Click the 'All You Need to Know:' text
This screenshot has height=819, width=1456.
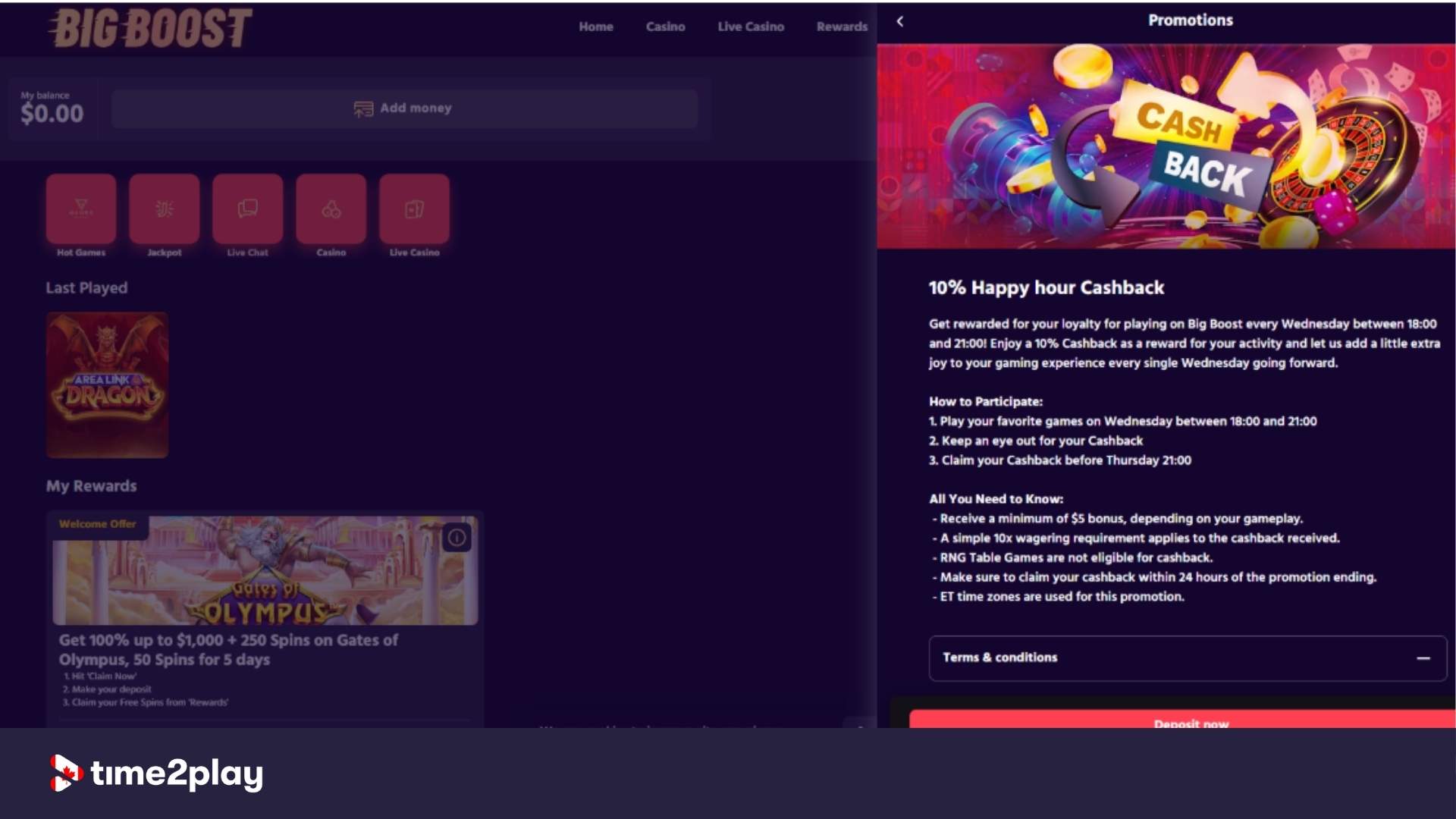(x=996, y=499)
